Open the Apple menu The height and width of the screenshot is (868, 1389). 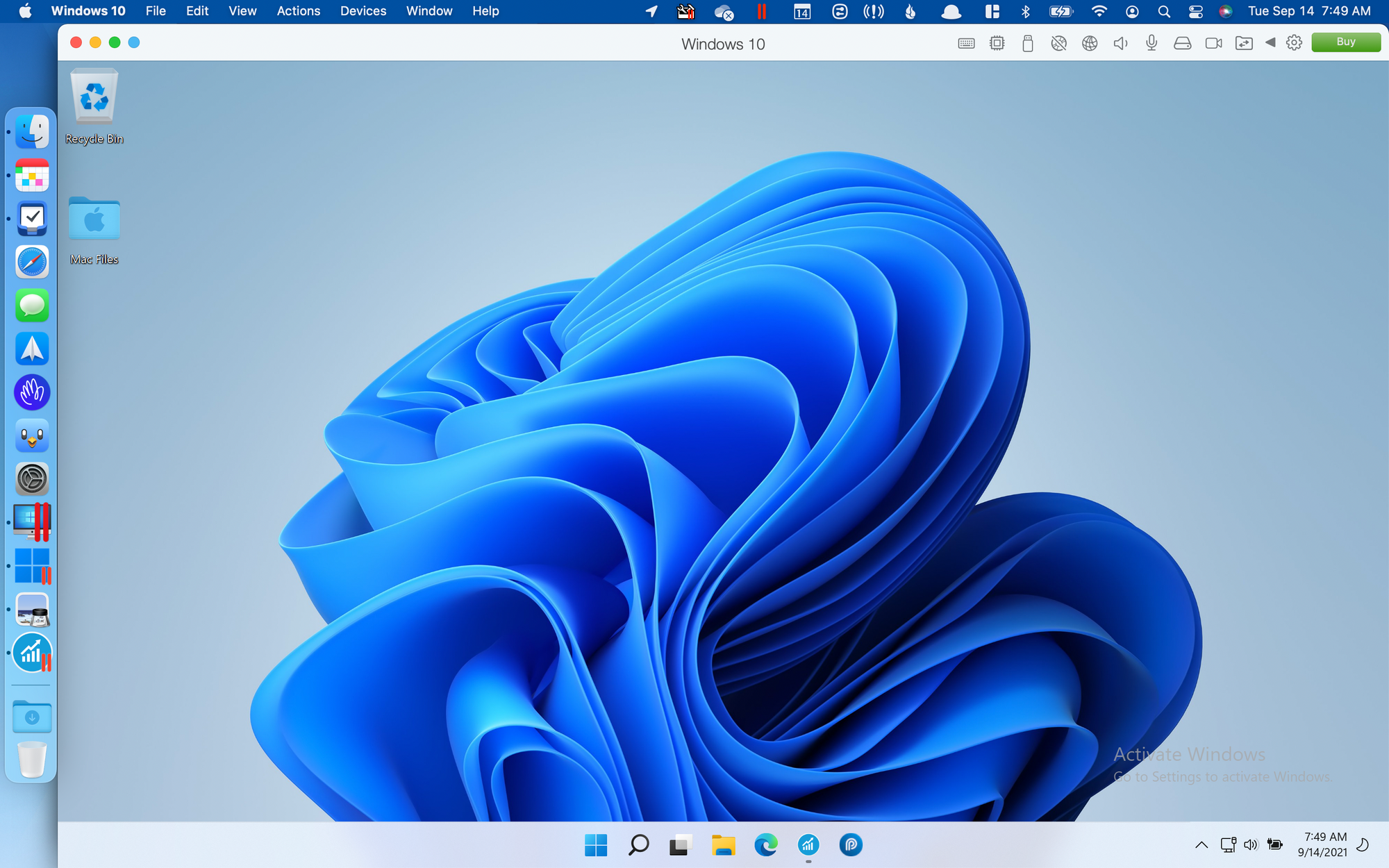pyautogui.click(x=25, y=11)
